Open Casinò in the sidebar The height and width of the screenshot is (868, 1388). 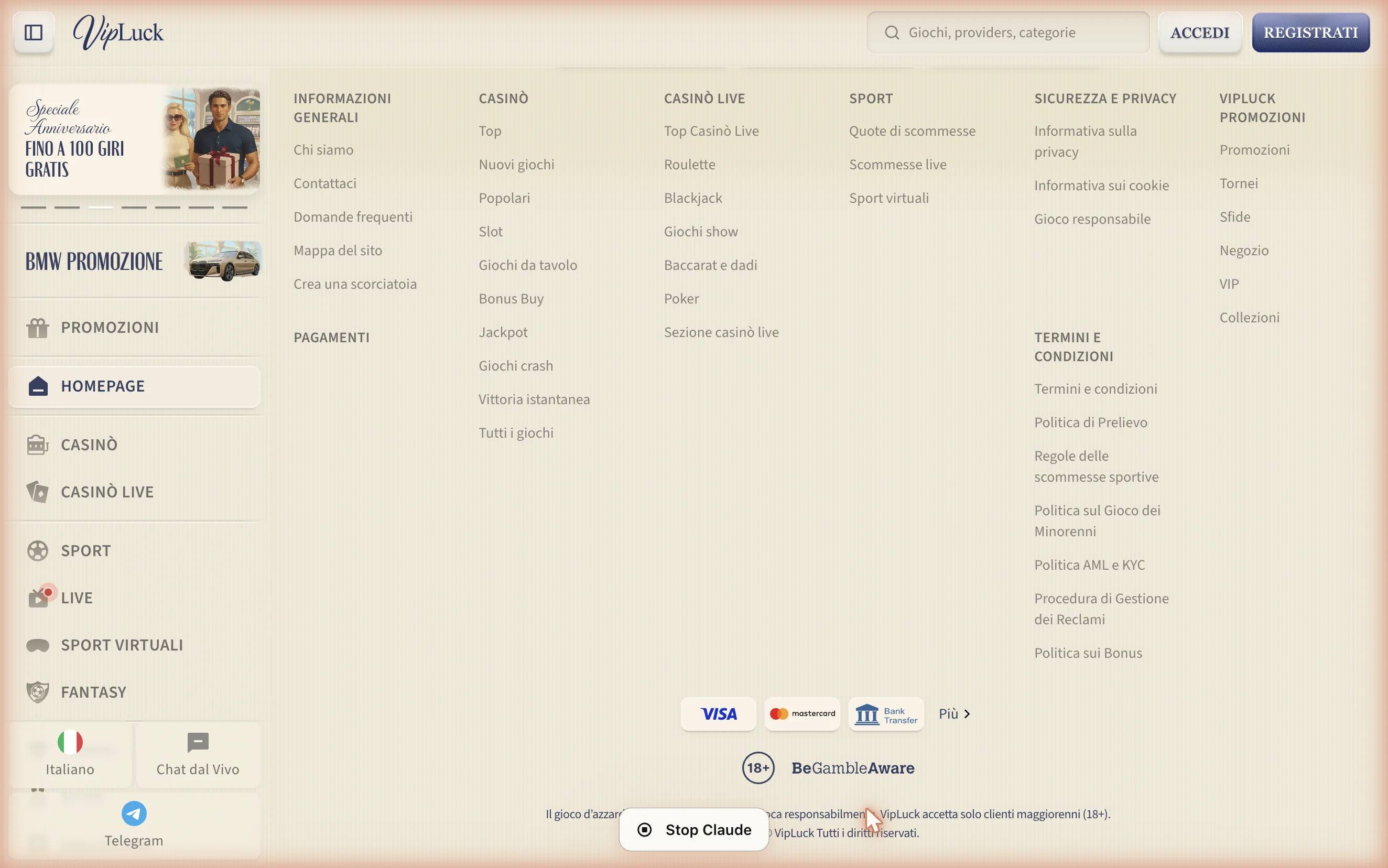tap(134, 445)
